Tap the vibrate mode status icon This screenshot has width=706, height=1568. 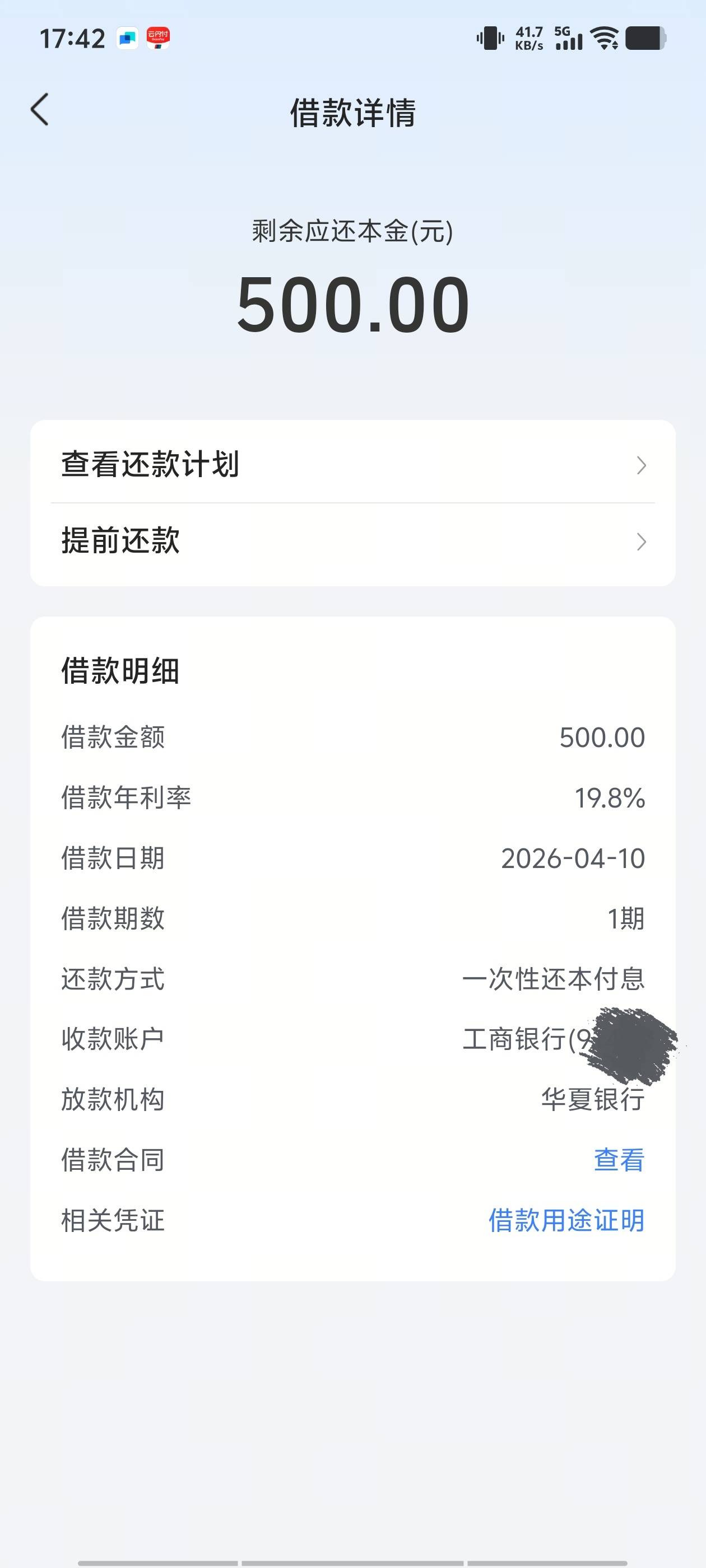click(490, 38)
